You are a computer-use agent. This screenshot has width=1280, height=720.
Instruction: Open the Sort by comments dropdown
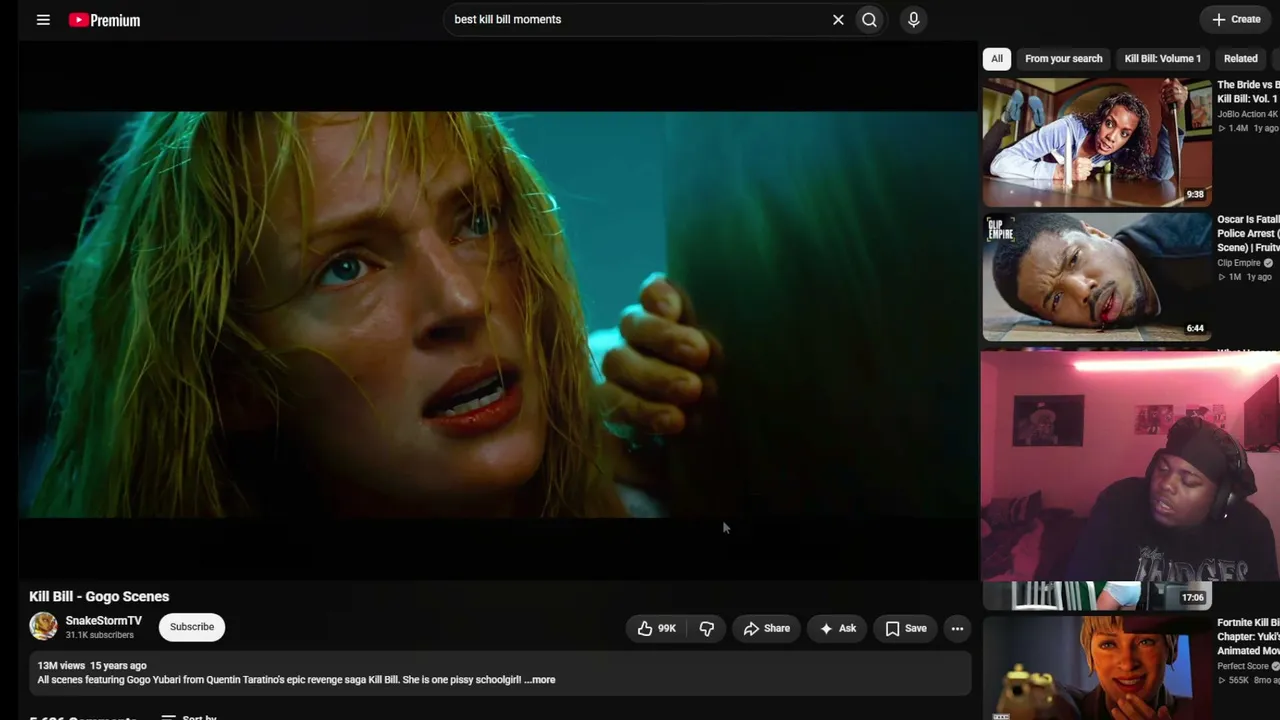(188, 716)
